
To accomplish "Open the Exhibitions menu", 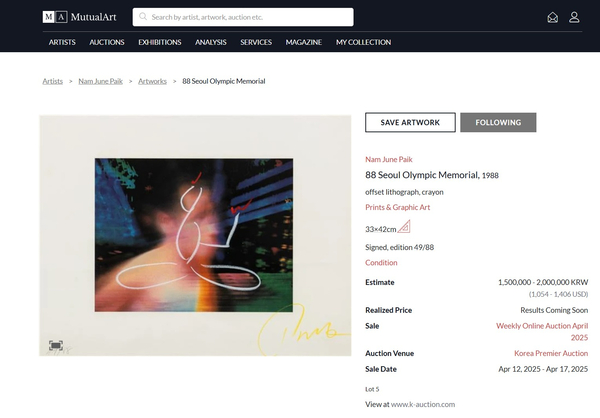I will 160,42.
